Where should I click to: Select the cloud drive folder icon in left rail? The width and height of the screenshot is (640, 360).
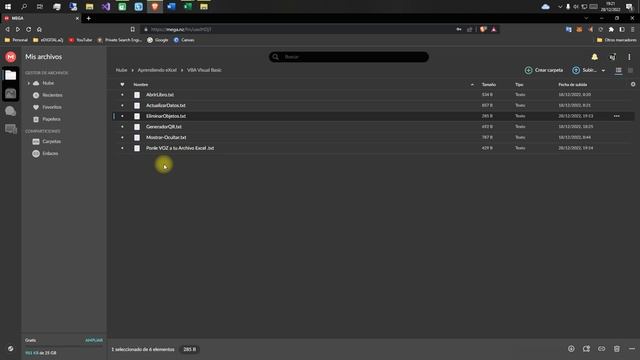point(11,75)
